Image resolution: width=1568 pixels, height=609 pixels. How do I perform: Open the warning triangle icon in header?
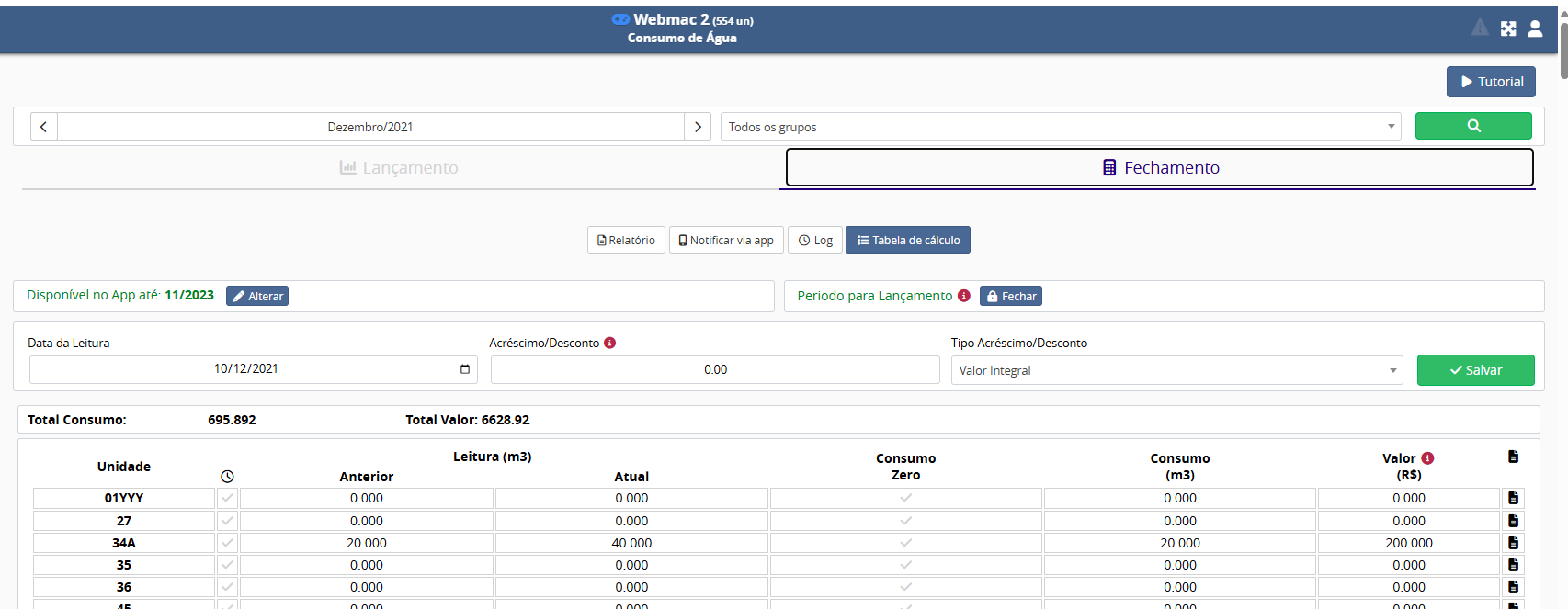pyautogui.click(x=1480, y=28)
